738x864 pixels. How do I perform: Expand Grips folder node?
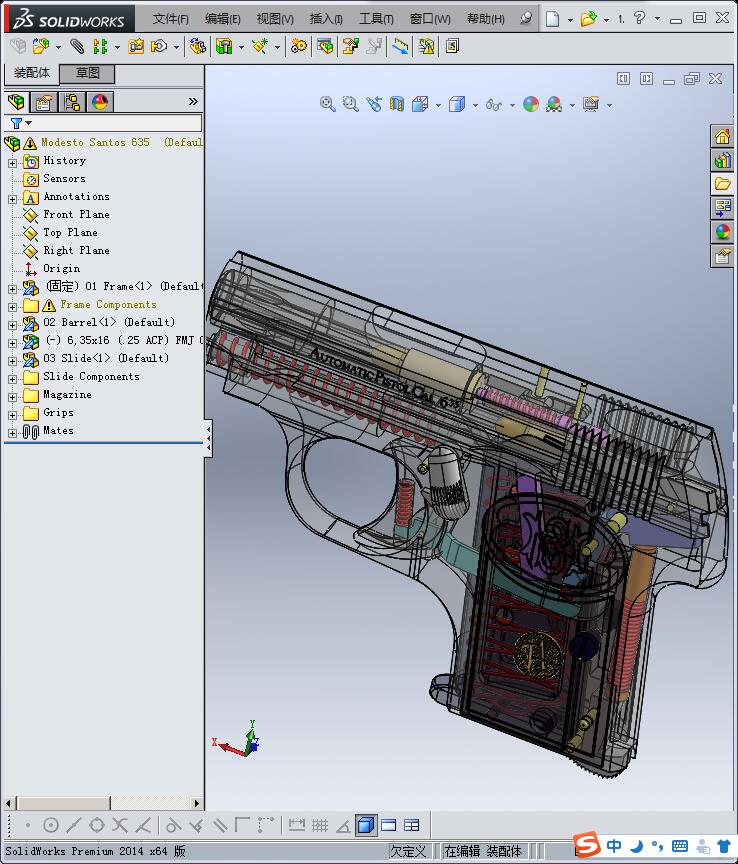(13, 415)
